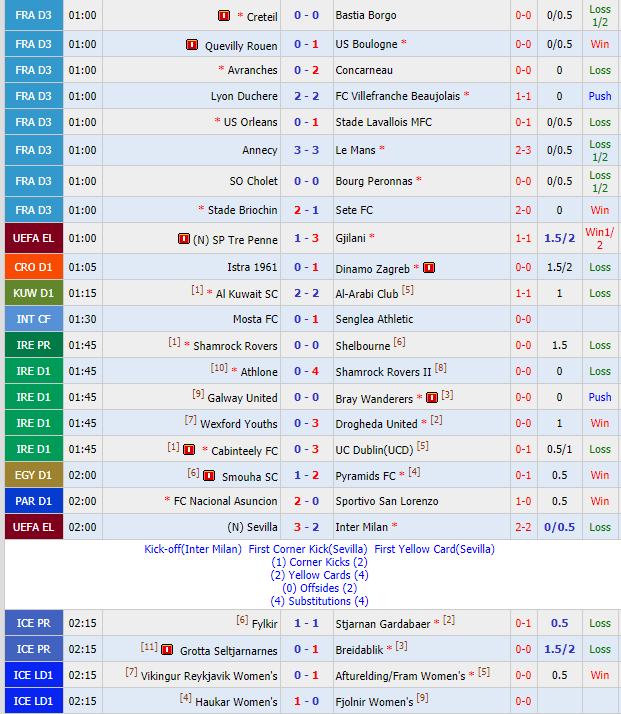Click the Yellow Cards statistics line
Viewport: 621px width, 714px height.
pyautogui.click(x=319, y=575)
